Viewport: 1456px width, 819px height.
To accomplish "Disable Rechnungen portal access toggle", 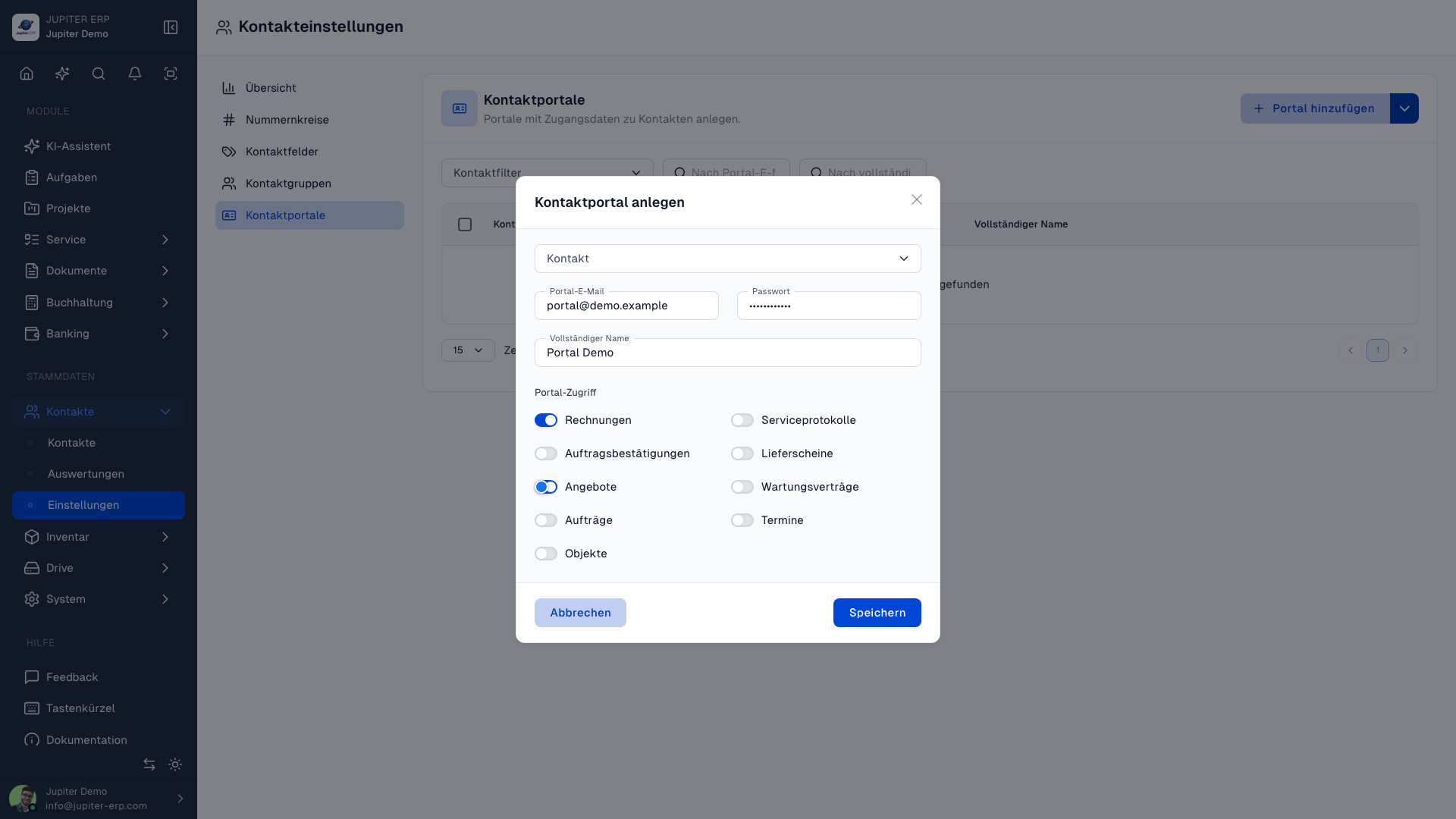I will coord(546,420).
